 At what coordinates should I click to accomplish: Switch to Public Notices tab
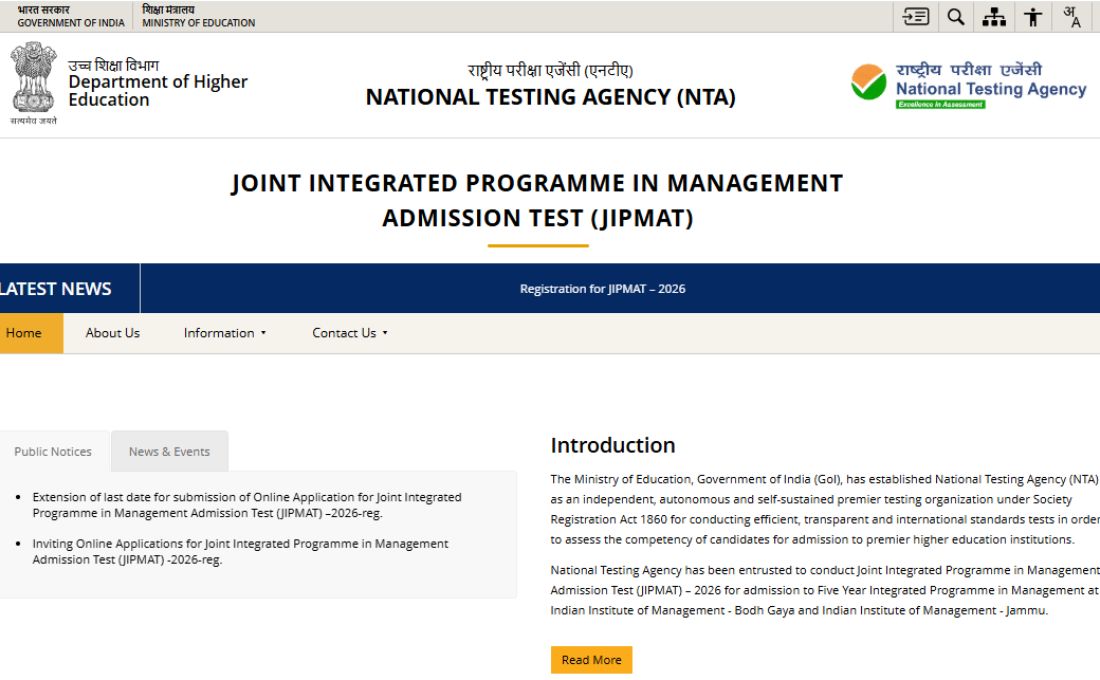pyautogui.click(x=53, y=451)
